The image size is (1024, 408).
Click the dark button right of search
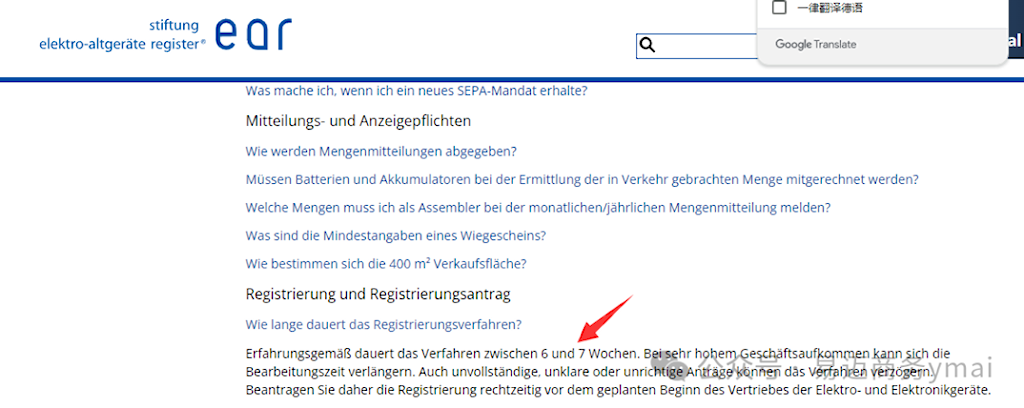tap(1012, 43)
